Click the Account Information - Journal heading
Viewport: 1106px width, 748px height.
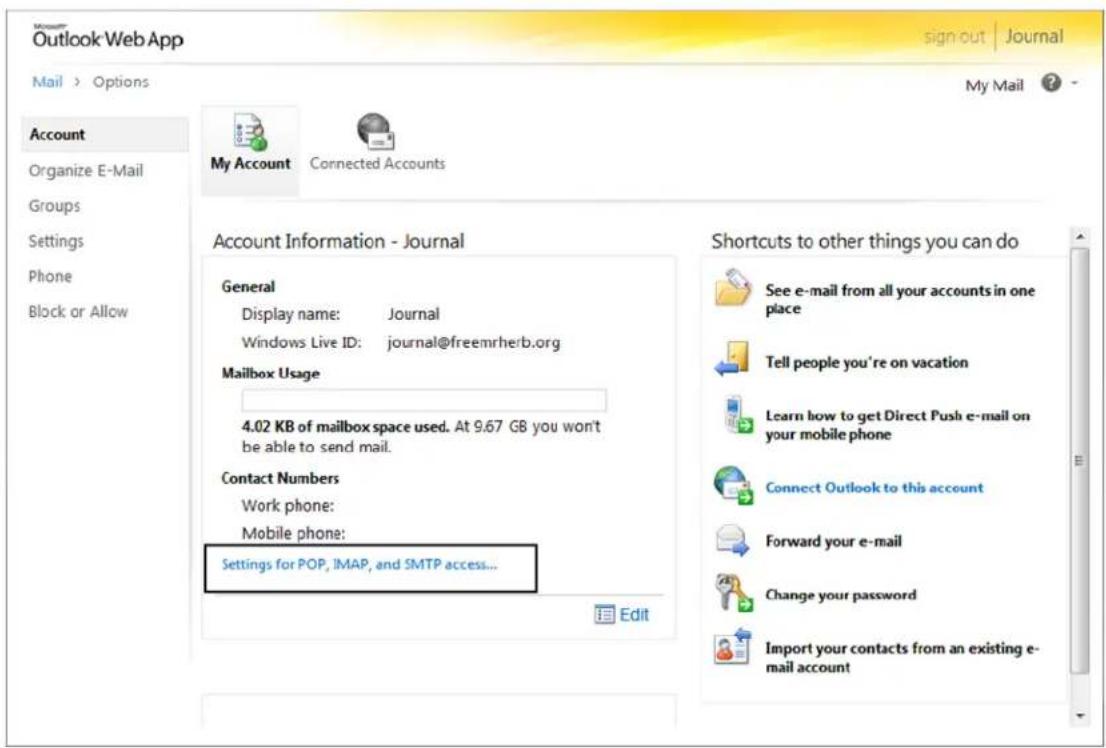pos(339,241)
